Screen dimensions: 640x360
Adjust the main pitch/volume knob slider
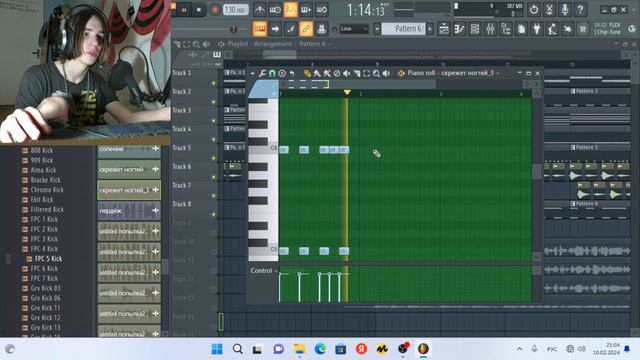(x=233, y=29)
